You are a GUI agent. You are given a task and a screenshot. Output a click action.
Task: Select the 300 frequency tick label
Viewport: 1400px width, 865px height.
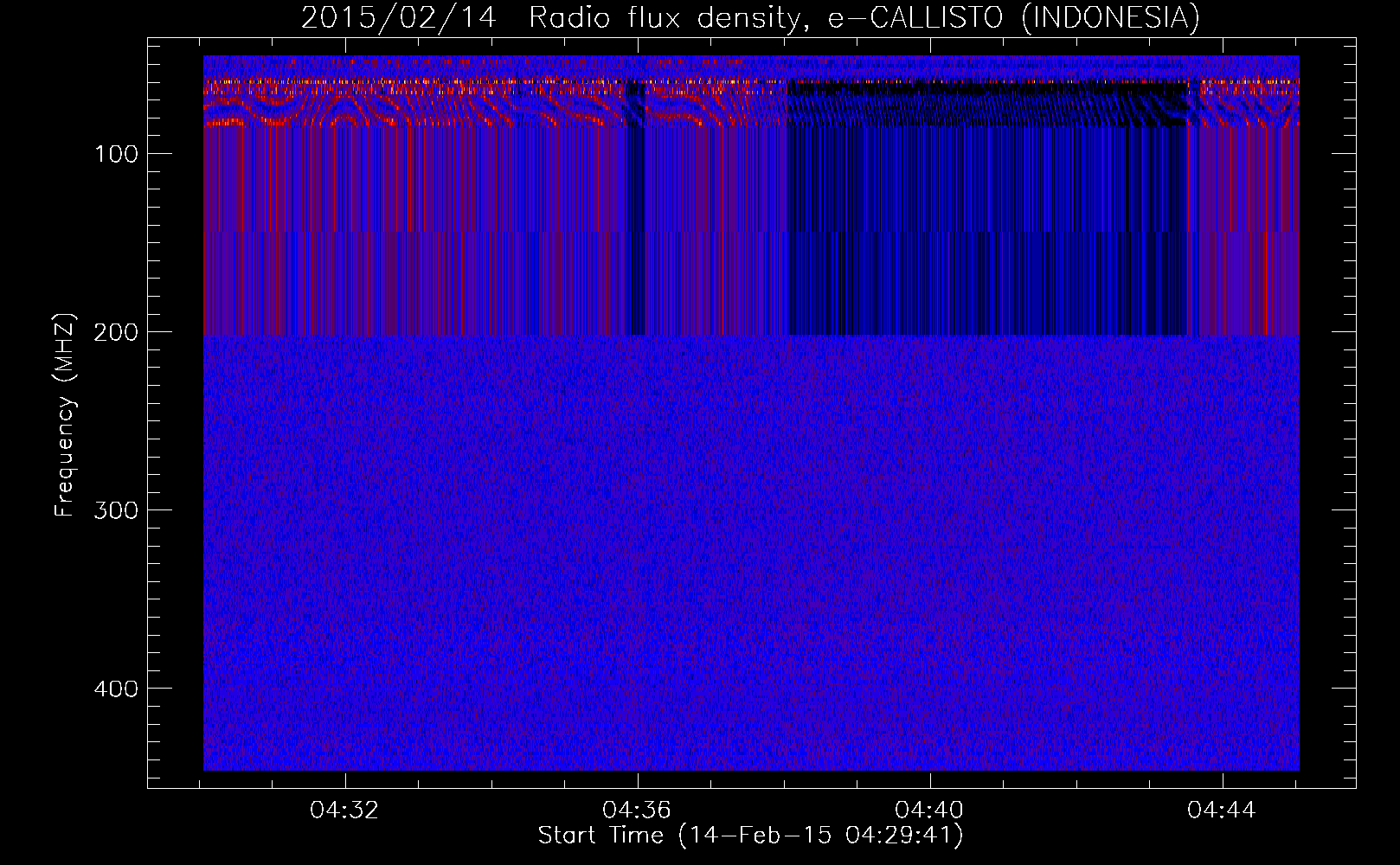(116, 510)
